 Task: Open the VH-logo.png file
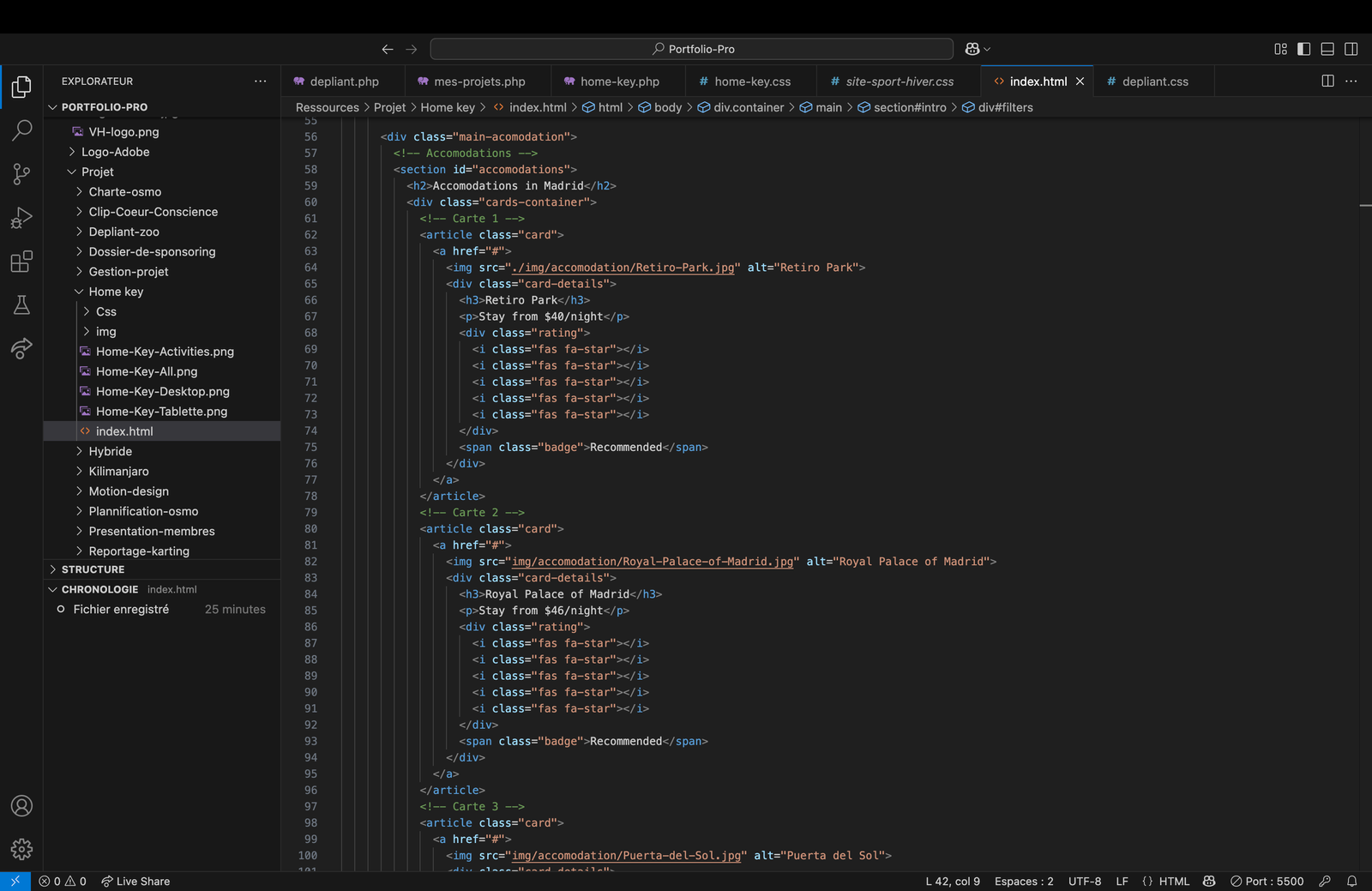(162, 132)
